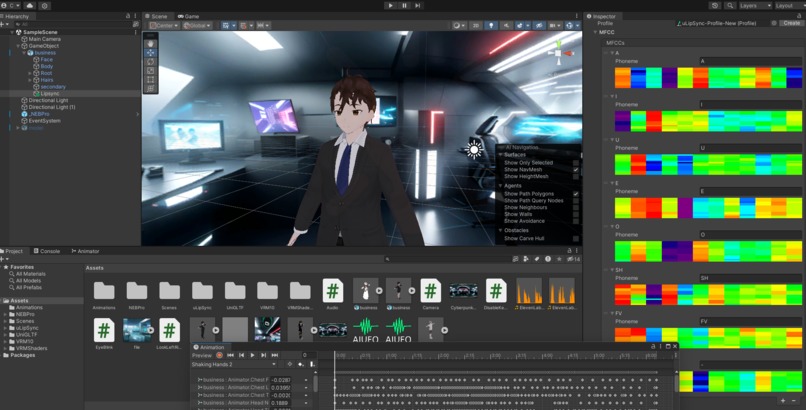Select the Hand (View) tool in Scene
The height and width of the screenshot is (410, 806).
150,44
